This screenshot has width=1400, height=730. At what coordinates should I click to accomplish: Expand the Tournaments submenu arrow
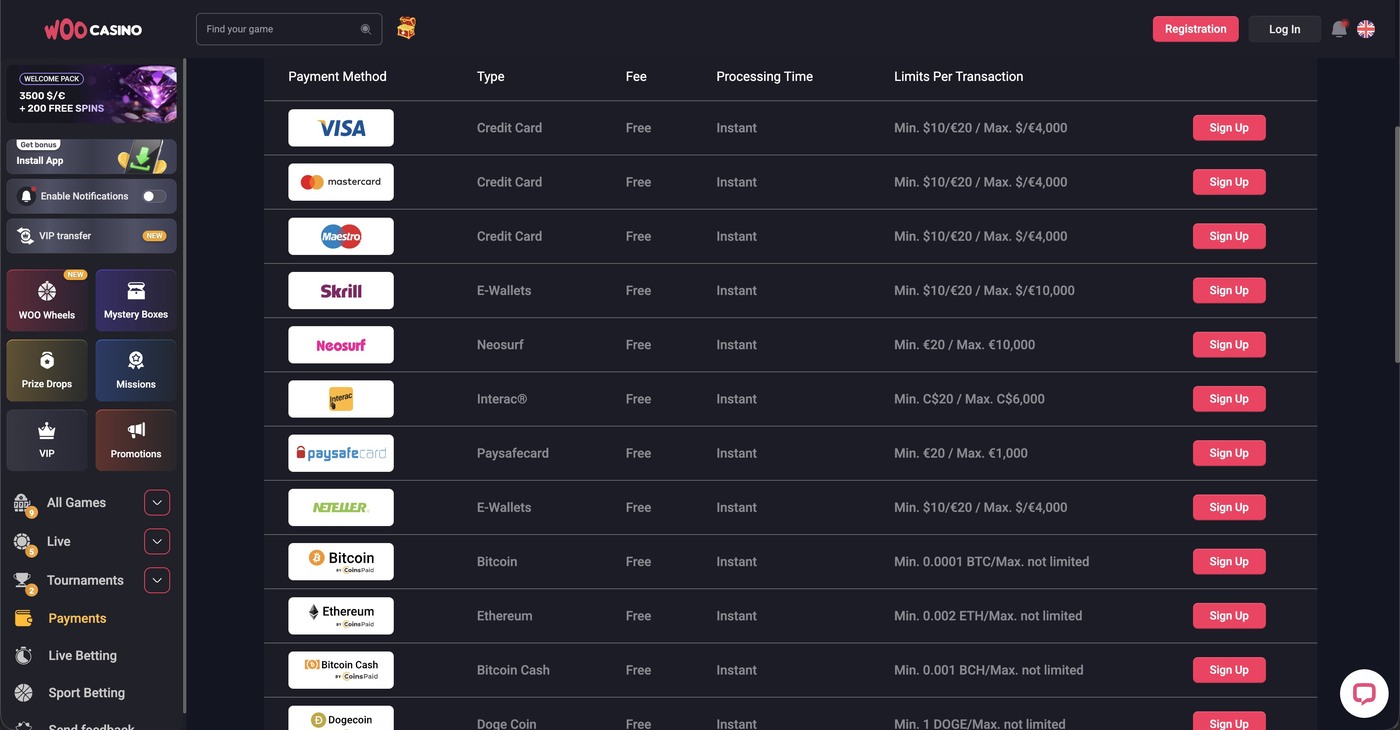[x=157, y=580]
